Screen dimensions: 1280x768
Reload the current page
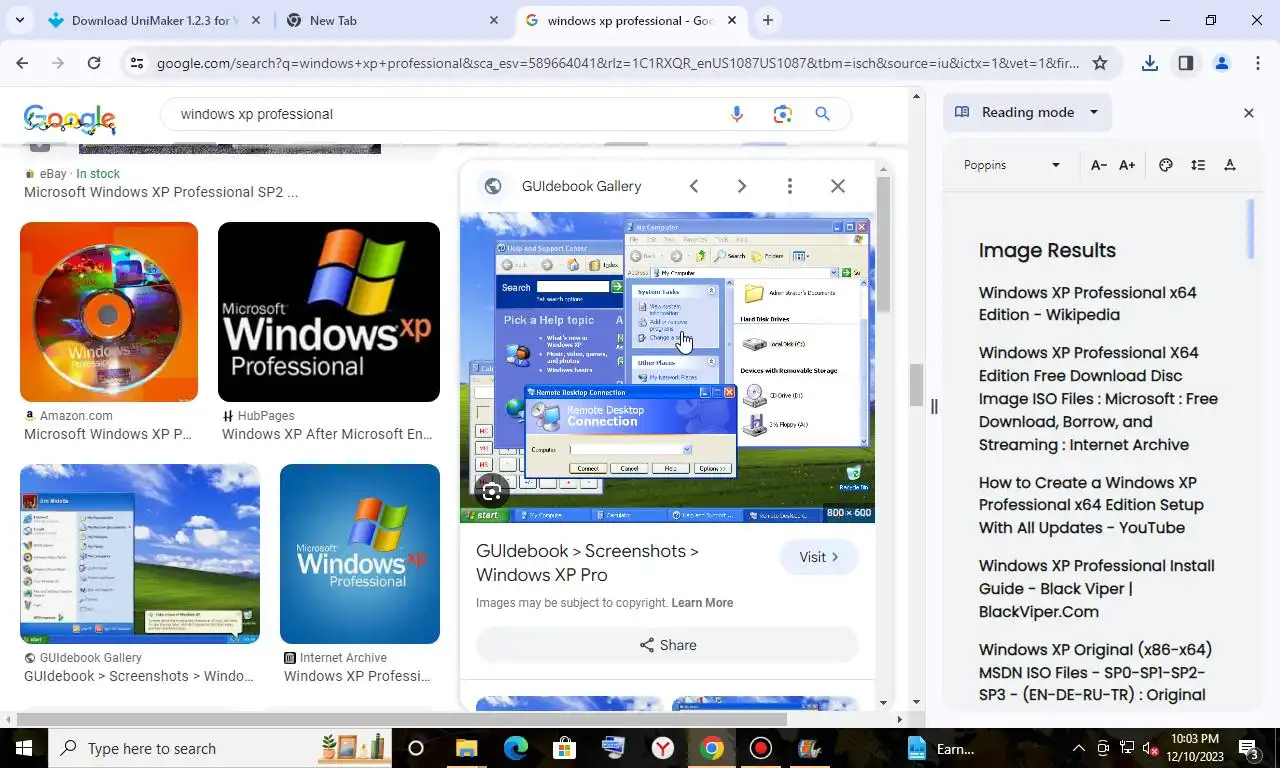94,63
